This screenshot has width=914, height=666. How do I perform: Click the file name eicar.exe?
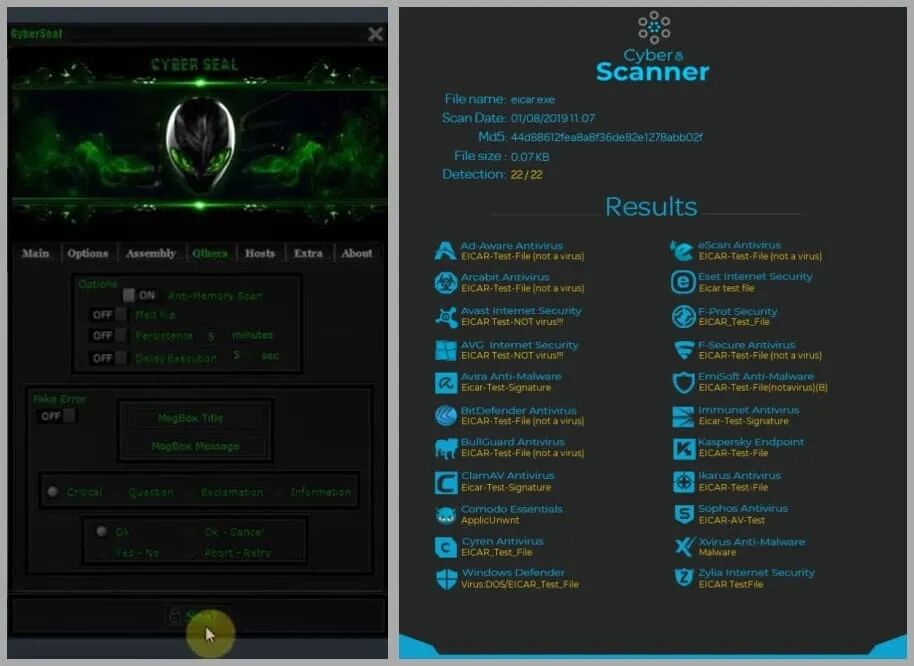(x=533, y=100)
